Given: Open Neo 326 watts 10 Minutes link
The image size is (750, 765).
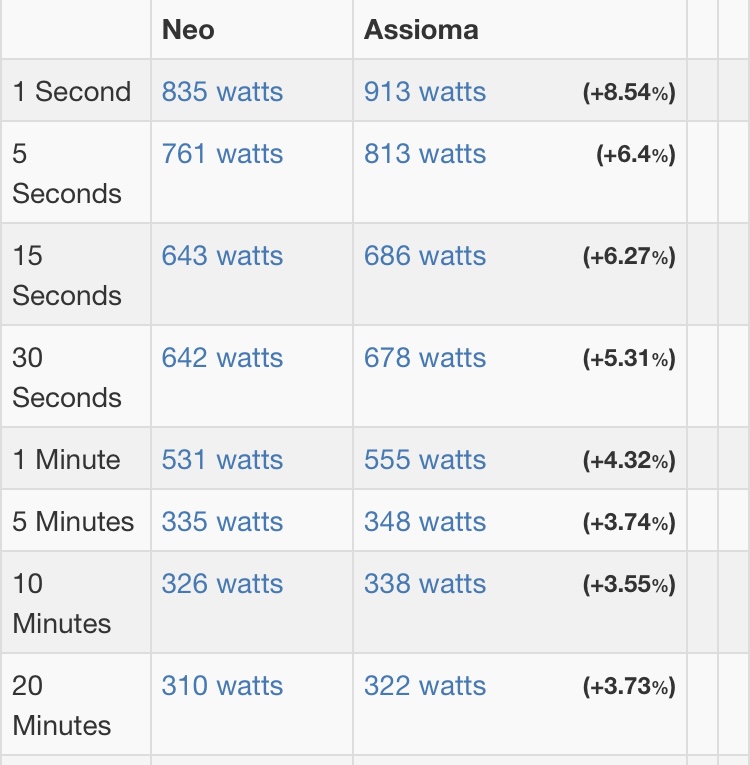Looking at the screenshot, I should [222, 584].
